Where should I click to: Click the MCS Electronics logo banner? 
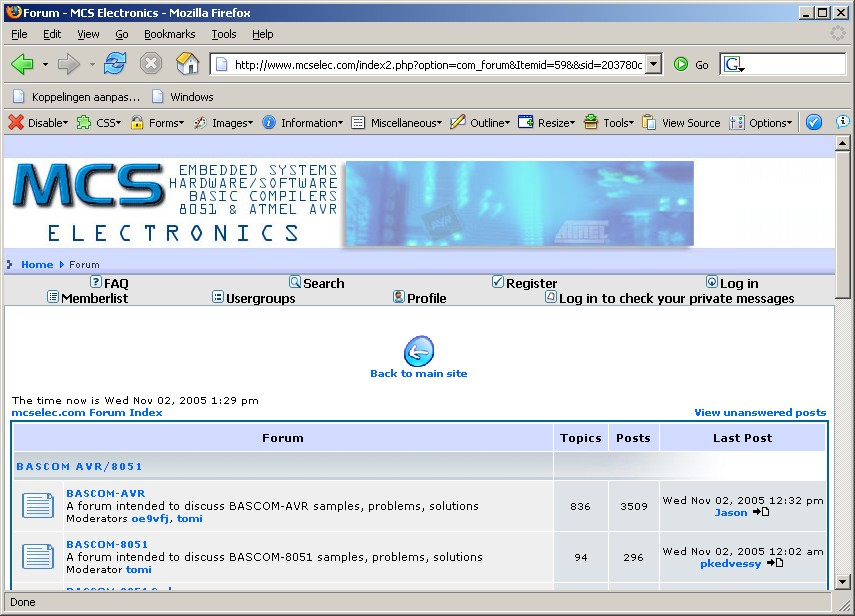175,202
